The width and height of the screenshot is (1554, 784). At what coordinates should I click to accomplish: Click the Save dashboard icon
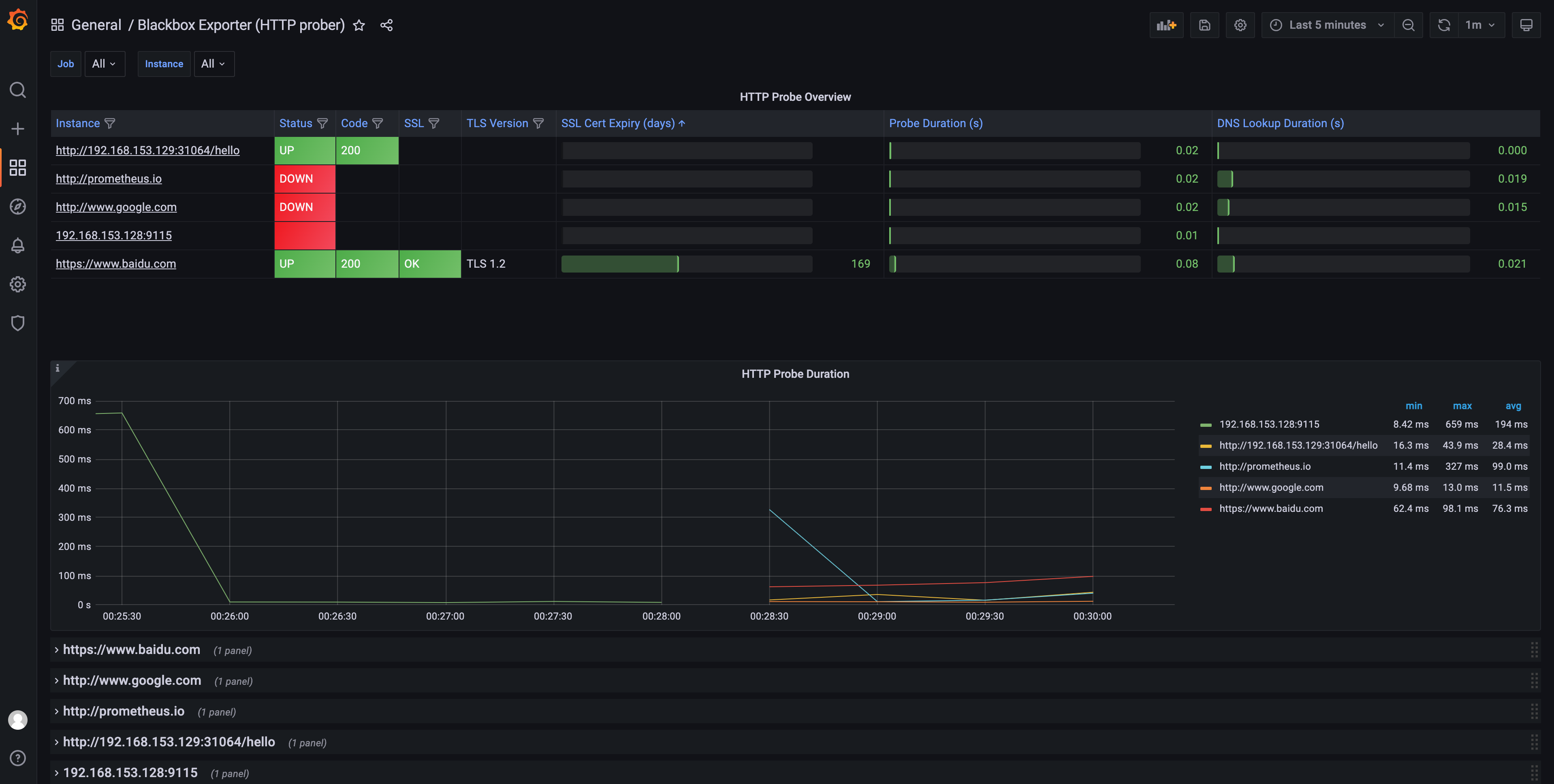tap(1204, 26)
